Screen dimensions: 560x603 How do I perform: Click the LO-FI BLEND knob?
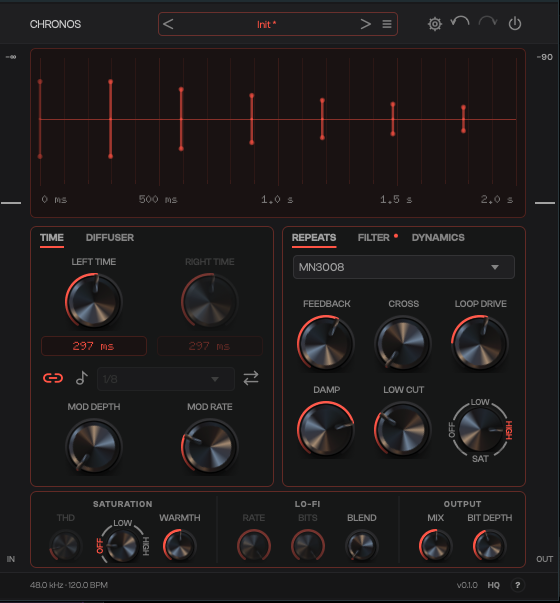(362, 545)
